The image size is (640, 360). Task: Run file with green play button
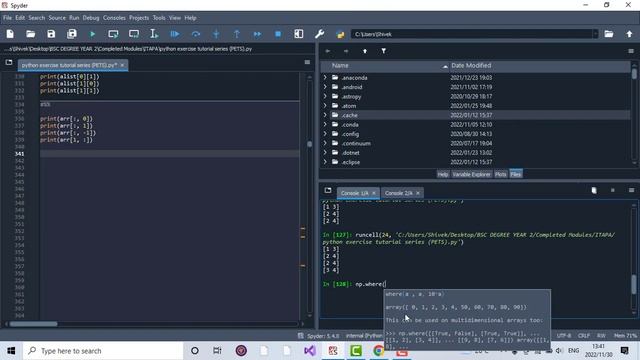[x=92, y=34]
